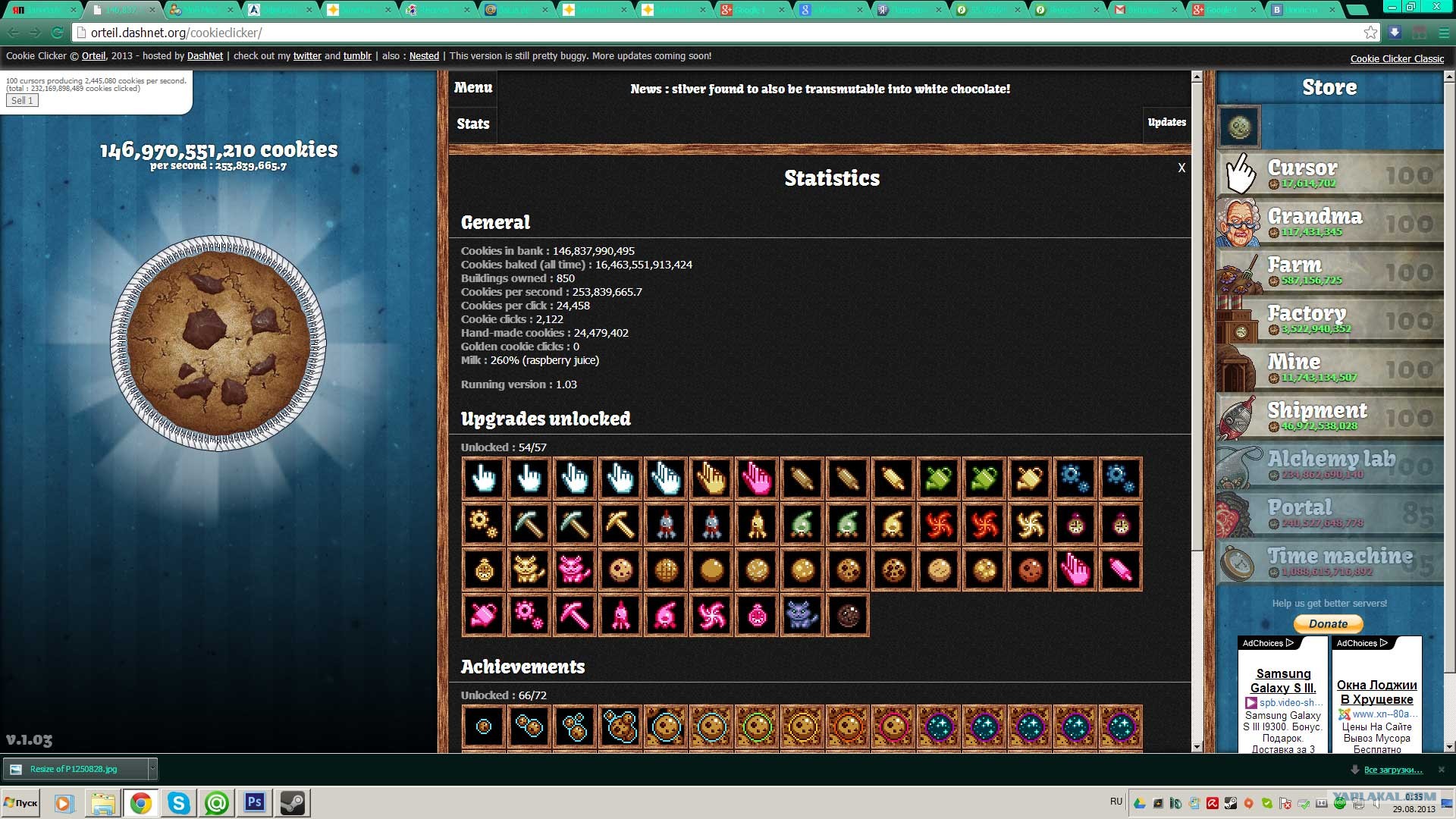Purchase a Factory building
This screenshot has height=819, width=1456.
(1330, 319)
